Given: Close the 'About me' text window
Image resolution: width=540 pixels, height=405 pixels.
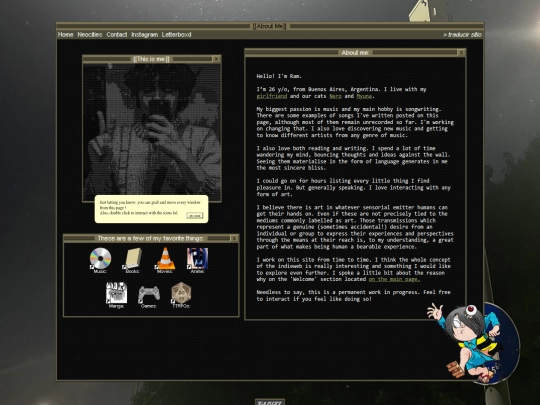Looking at the screenshot, I should 461,52.
